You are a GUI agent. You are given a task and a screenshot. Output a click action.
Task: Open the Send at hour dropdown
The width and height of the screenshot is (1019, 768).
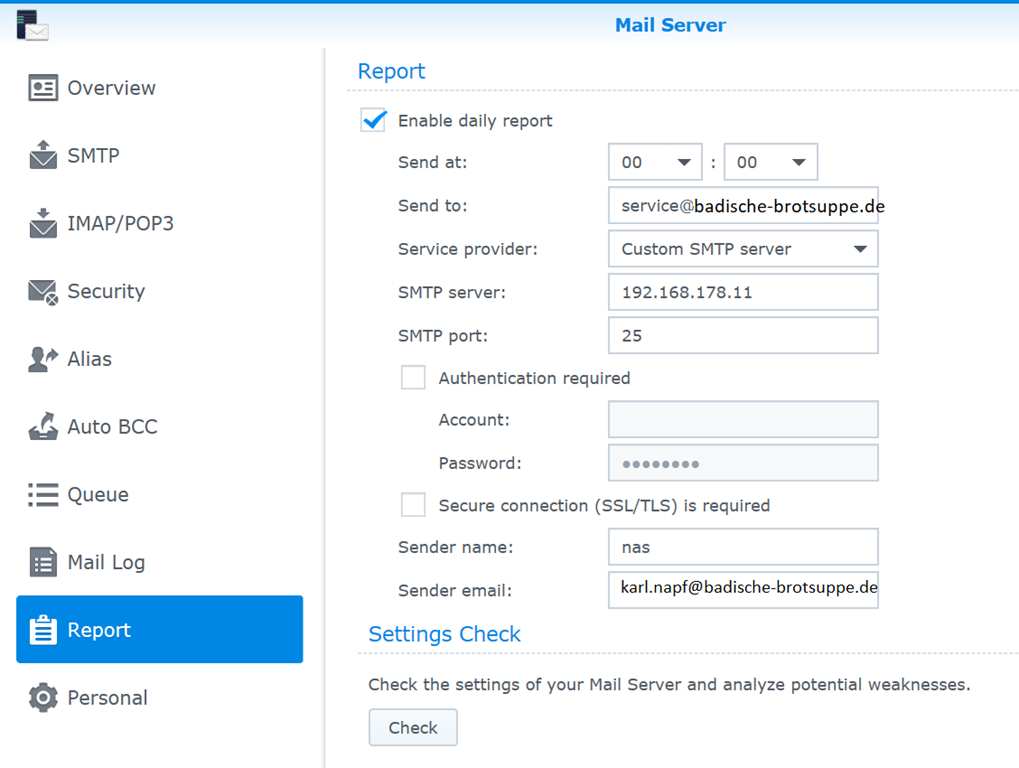655,162
